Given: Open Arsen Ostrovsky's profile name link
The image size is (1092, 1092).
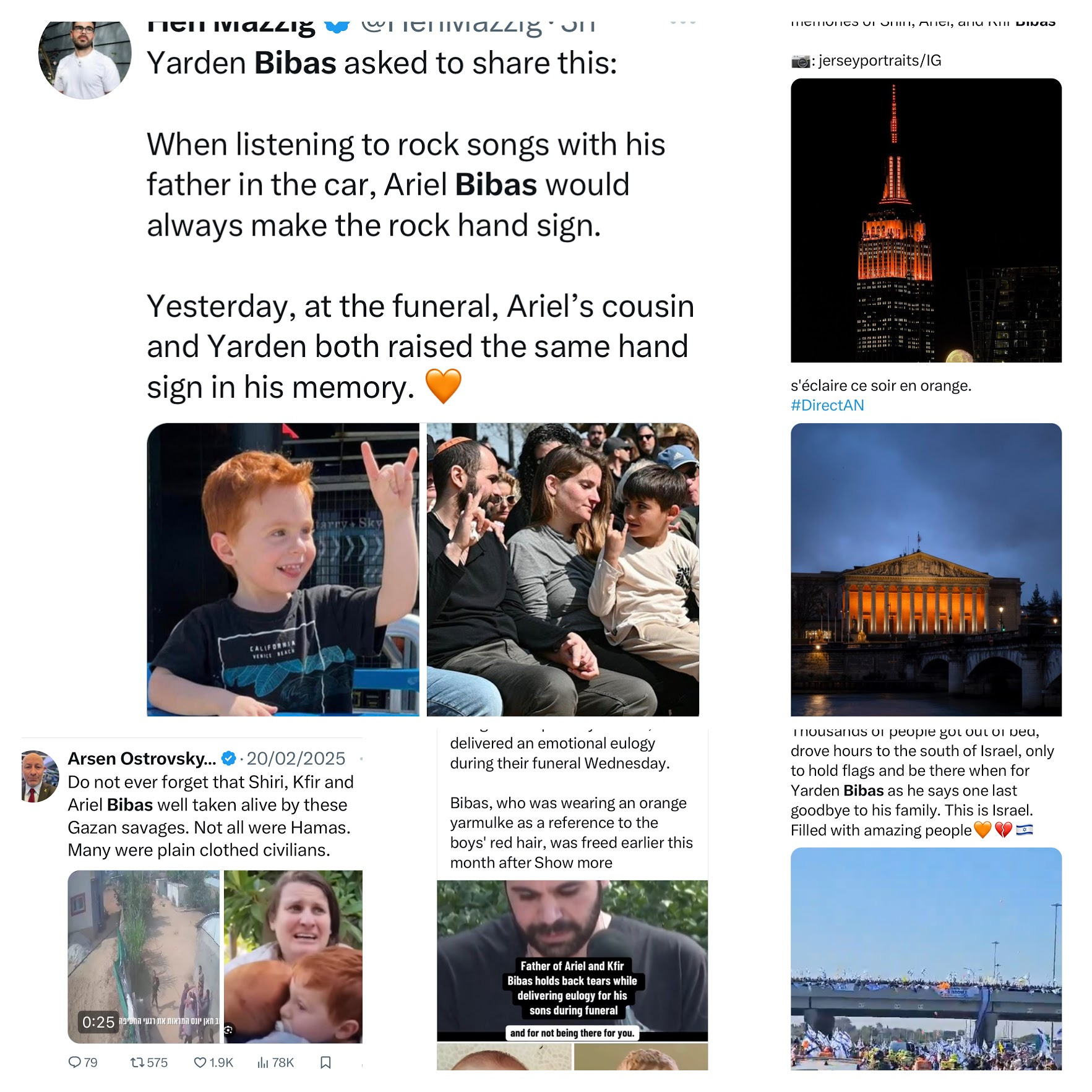Looking at the screenshot, I should (x=142, y=758).
